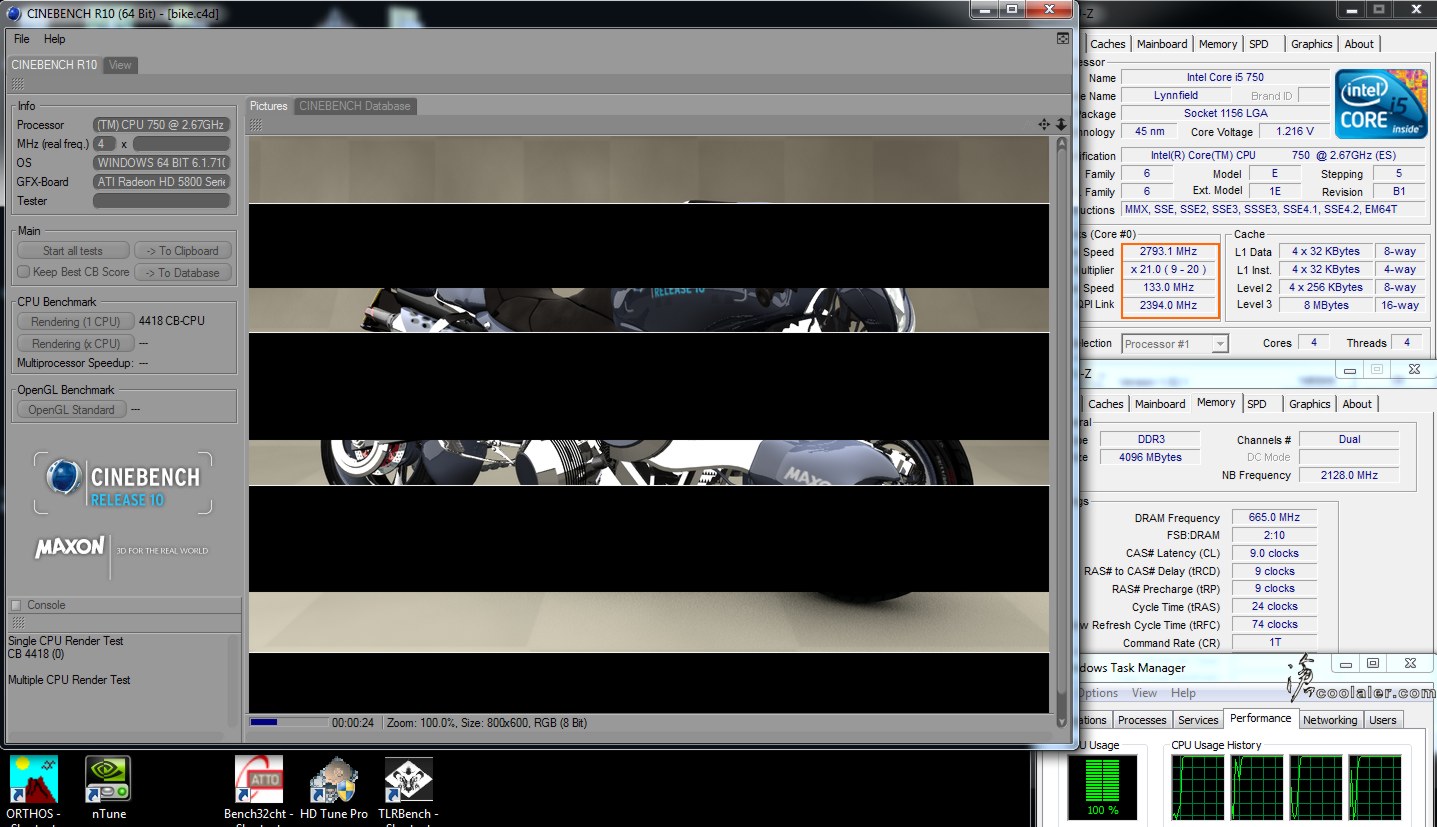
Task: Open Help menu in Windows Task Manager
Action: coord(1183,693)
